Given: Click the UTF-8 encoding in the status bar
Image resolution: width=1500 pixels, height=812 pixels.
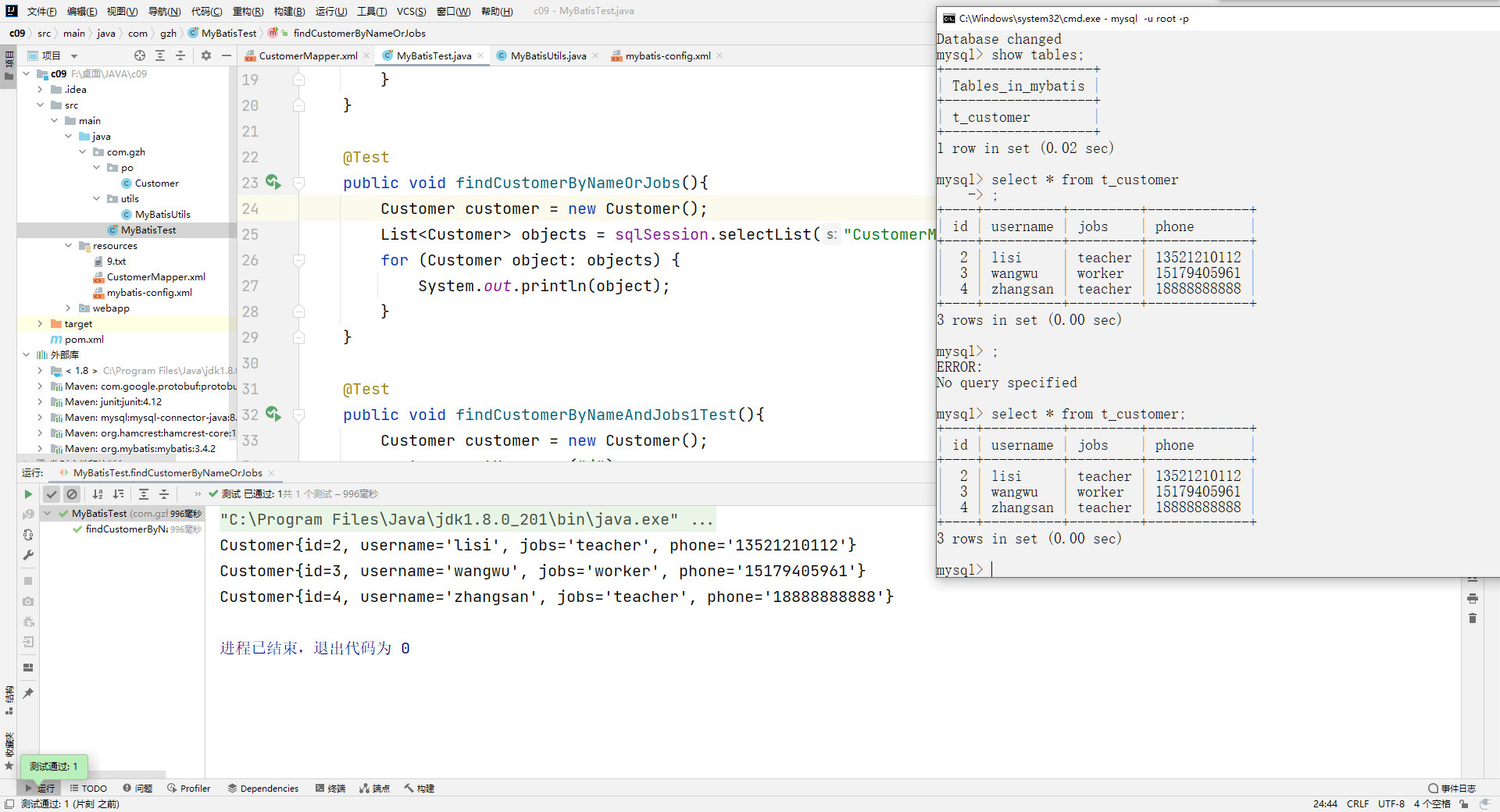Looking at the screenshot, I should [x=1391, y=803].
